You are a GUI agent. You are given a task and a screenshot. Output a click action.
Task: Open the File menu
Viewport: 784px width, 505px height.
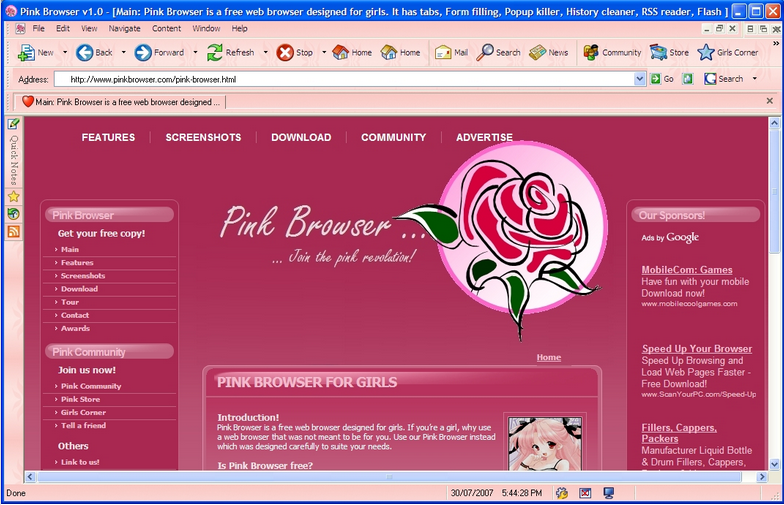tap(38, 28)
